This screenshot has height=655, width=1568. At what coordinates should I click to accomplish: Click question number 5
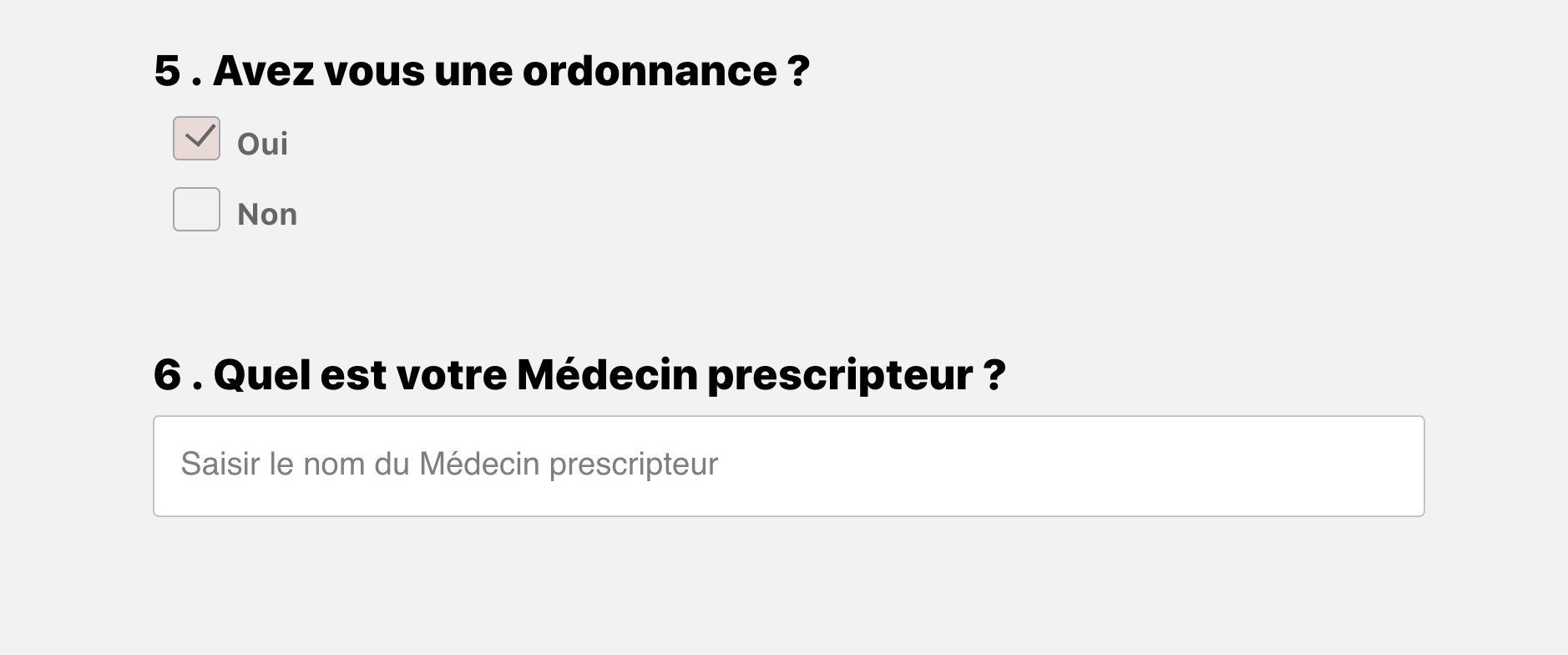tap(167, 71)
